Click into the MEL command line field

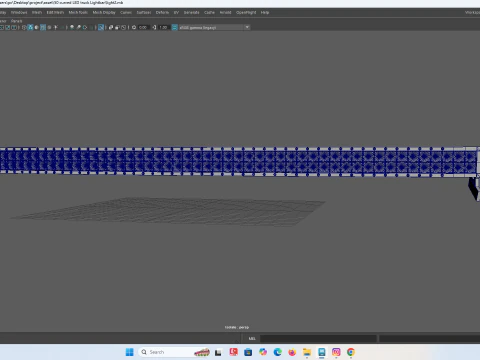pos(318,338)
